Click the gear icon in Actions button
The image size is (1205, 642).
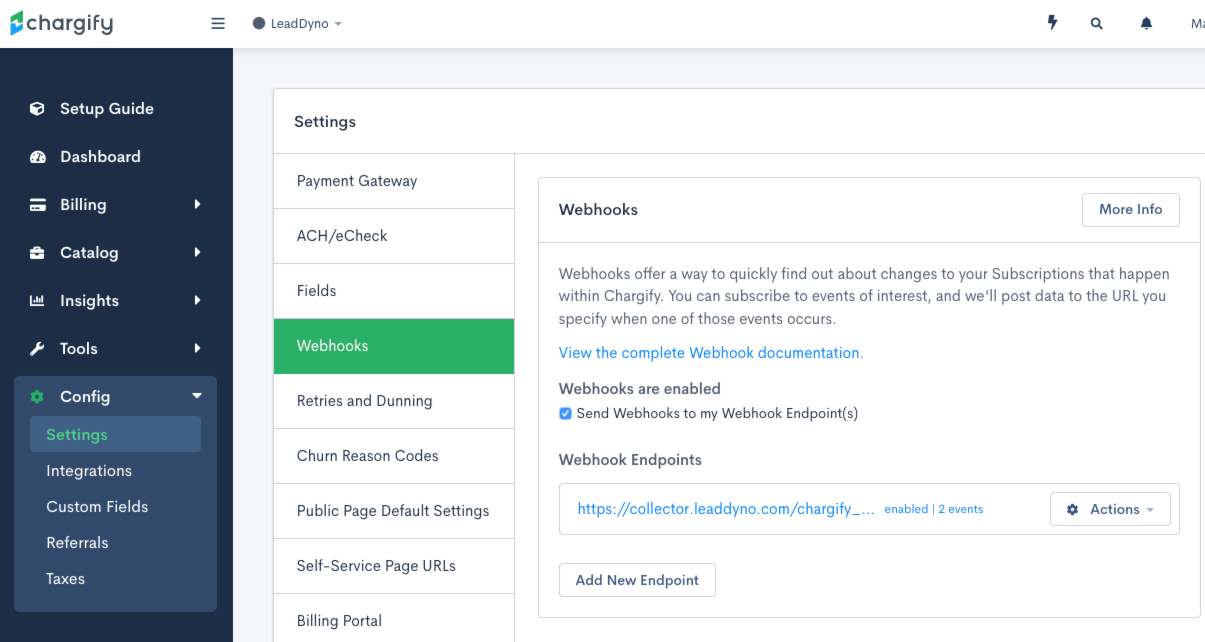pos(1073,509)
